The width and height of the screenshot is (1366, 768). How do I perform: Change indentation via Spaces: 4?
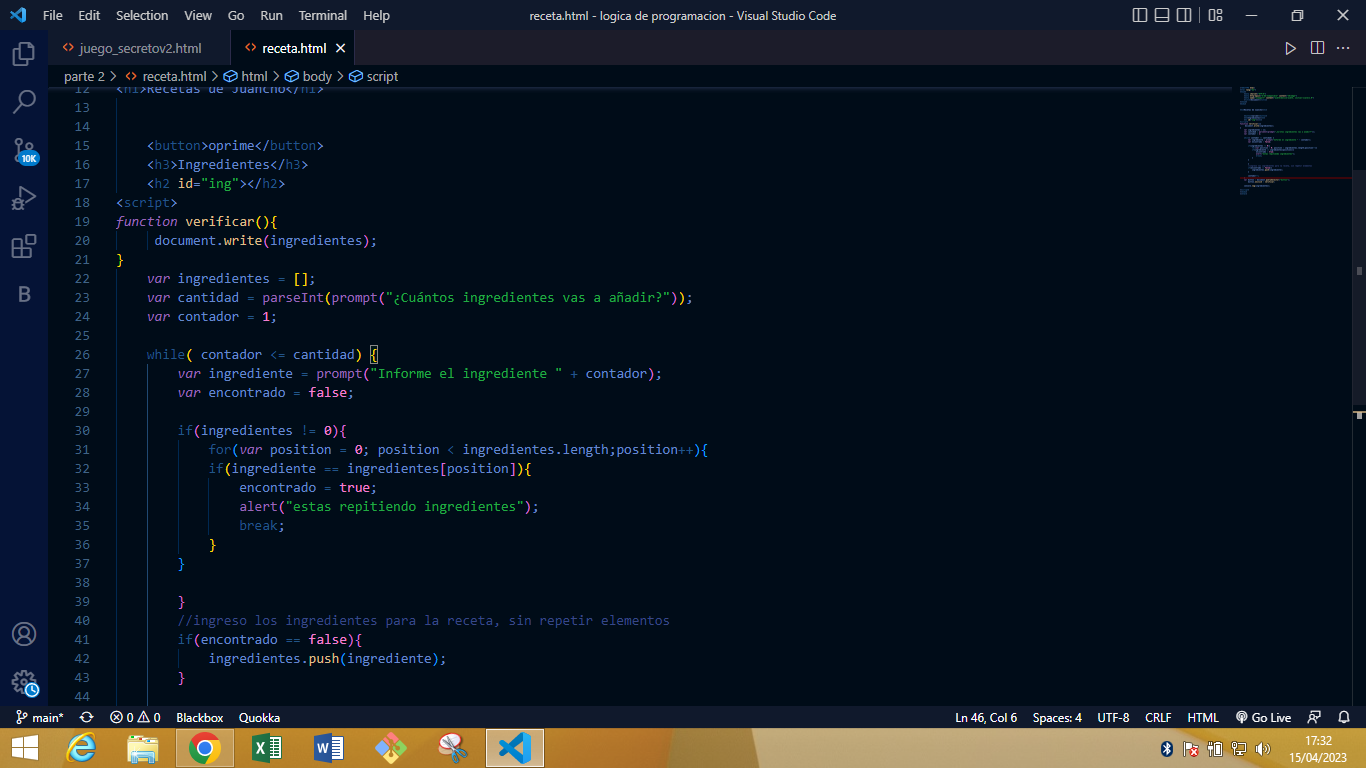[x=1057, y=717]
